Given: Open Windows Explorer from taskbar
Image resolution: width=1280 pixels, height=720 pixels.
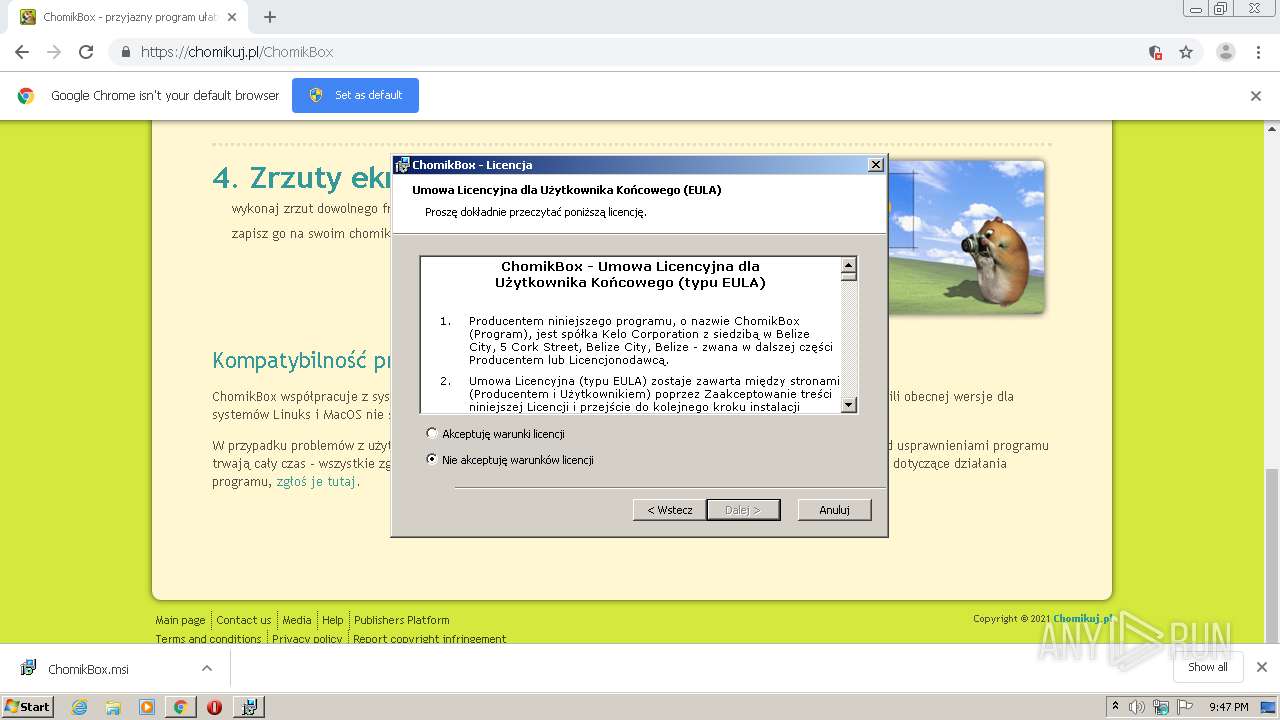Looking at the screenshot, I should pos(113,707).
